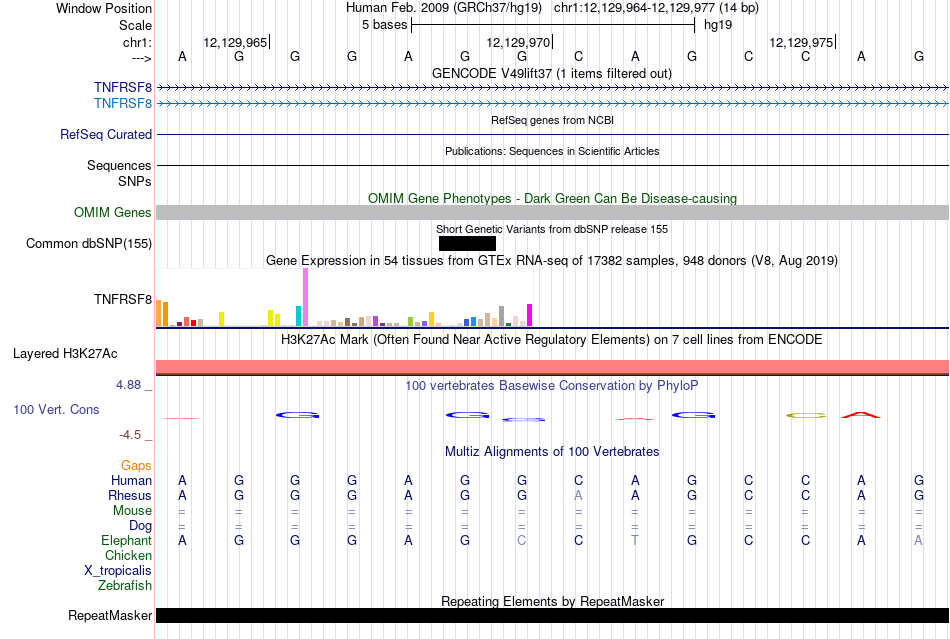The width and height of the screenshot is (950, 639).
Task: Click the dark blue TNFRSF8 GENCODE track label
Action: [x=122, y=88]
